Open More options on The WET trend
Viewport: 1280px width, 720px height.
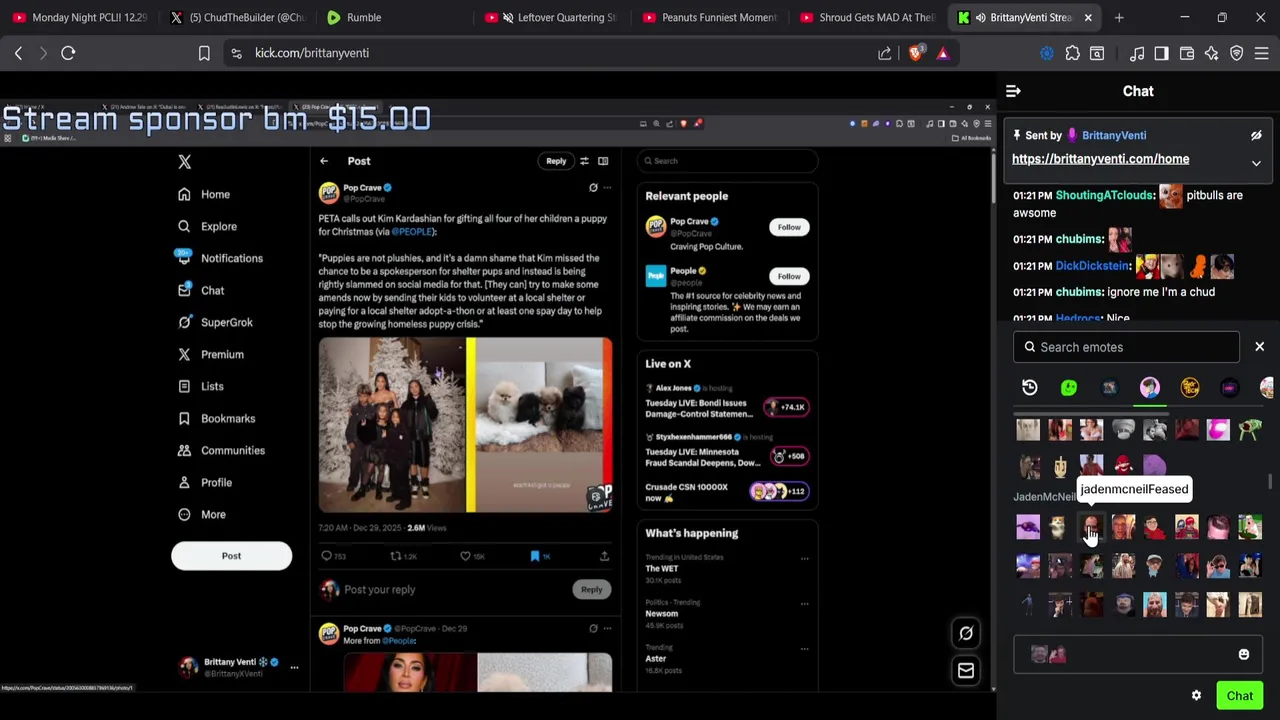coord(804,559)
